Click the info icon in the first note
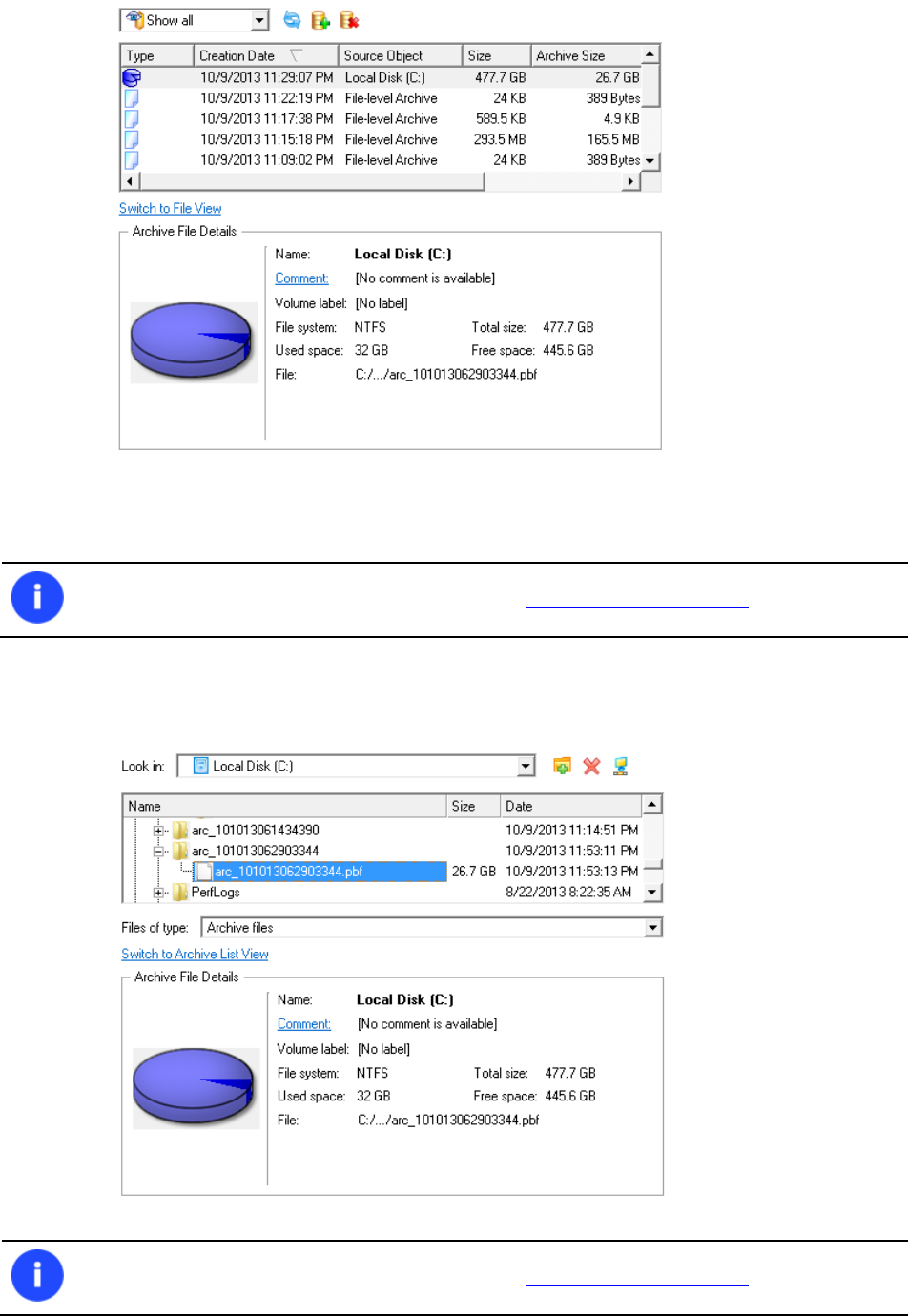Image resolution: width=908 pixels, height=1316 pixels. point(37,598)
